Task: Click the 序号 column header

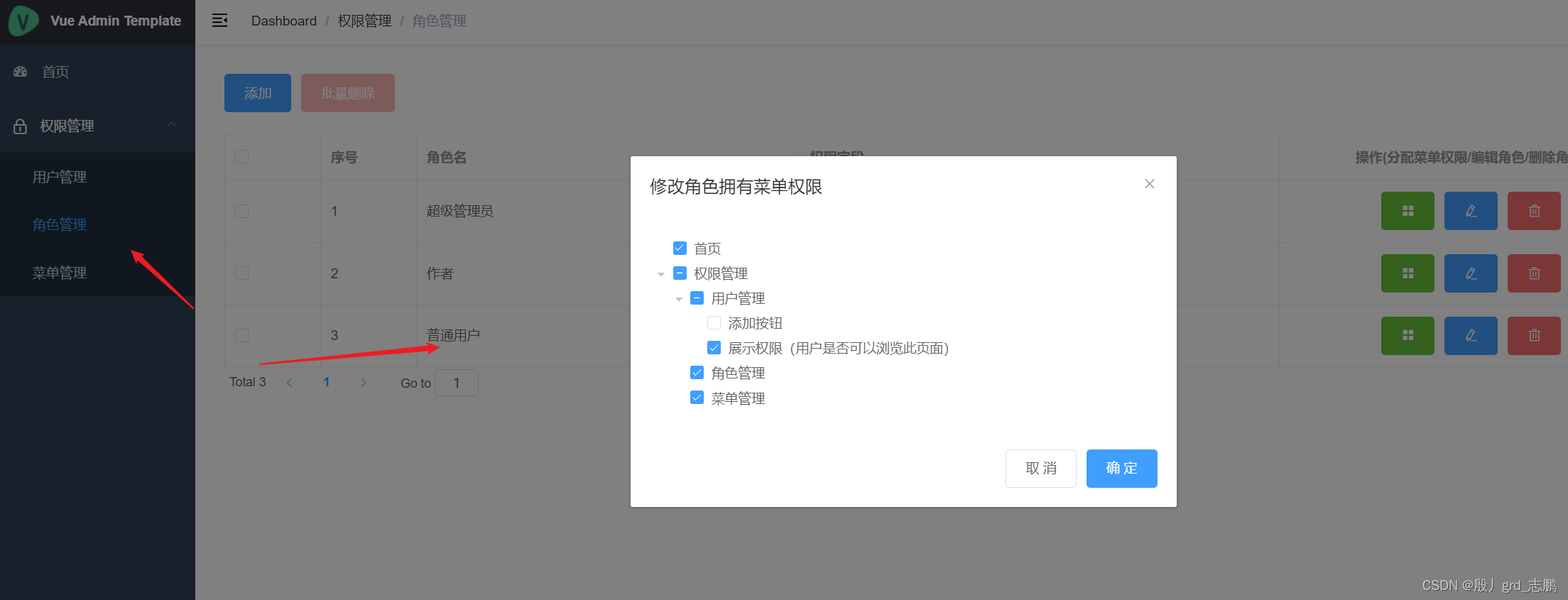Action: (x=344, y=157)
